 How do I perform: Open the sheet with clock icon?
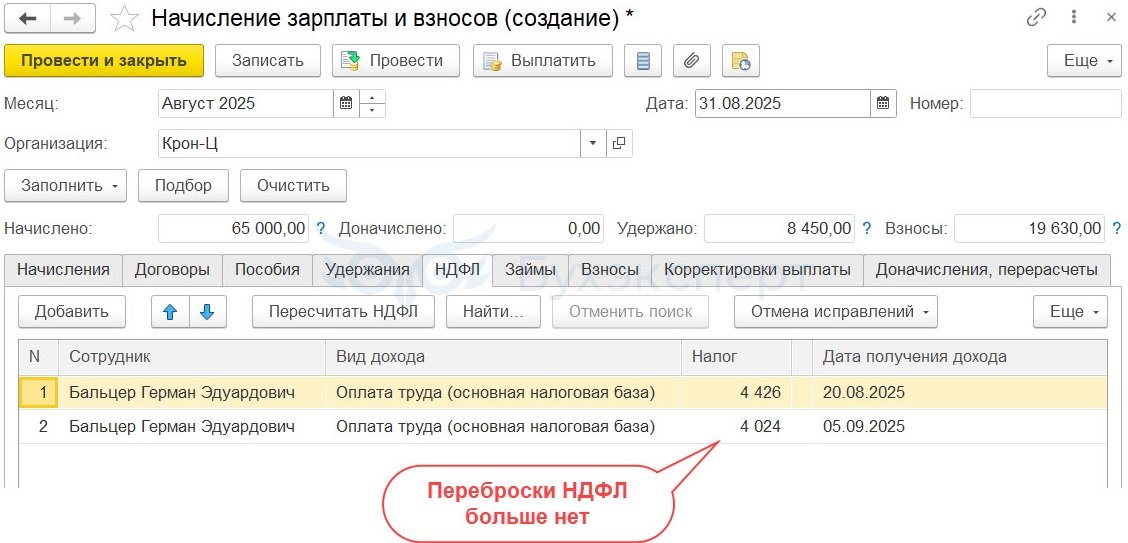[x=740, y=61]
